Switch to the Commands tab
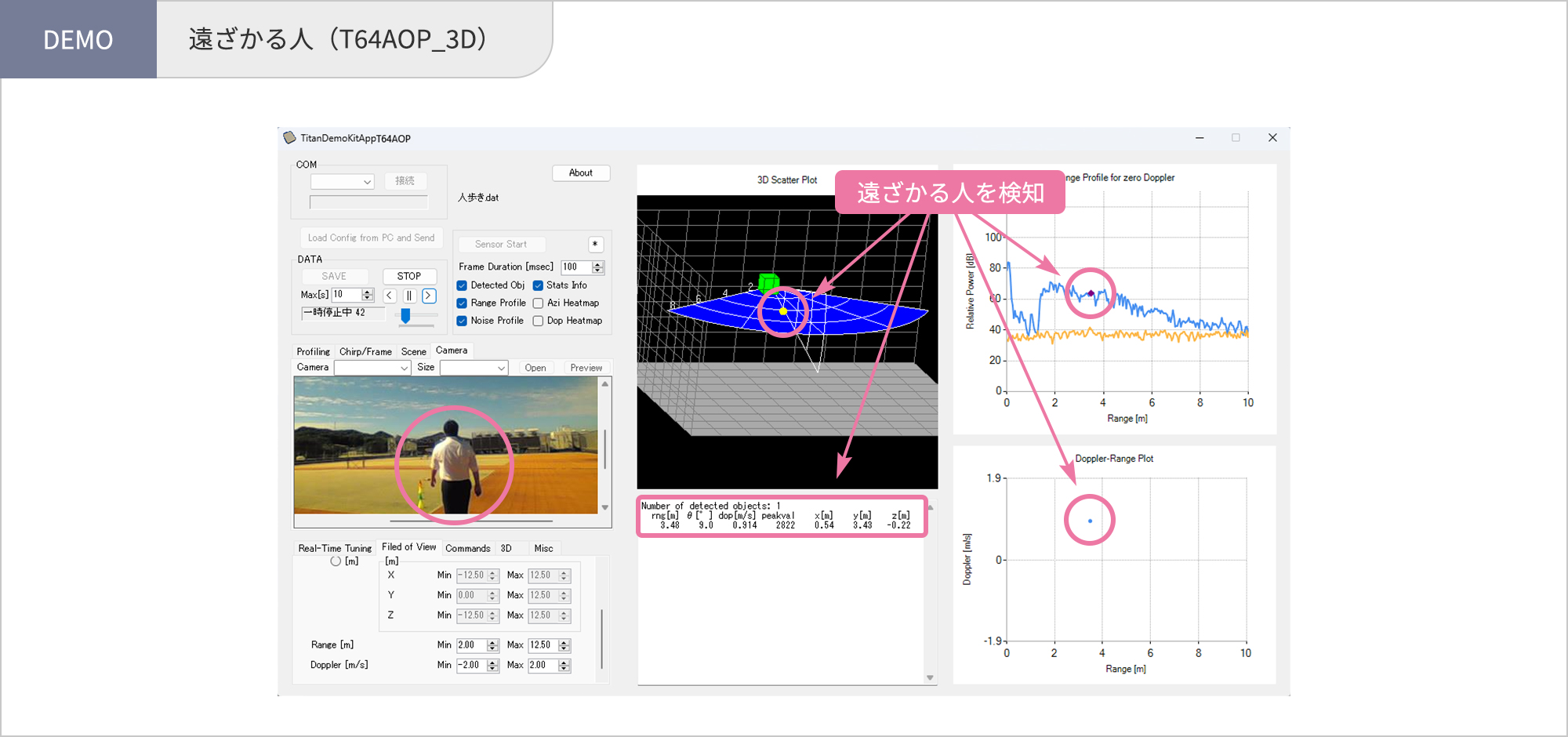This screenshot has width=1568, height=737. coord(468,548)
